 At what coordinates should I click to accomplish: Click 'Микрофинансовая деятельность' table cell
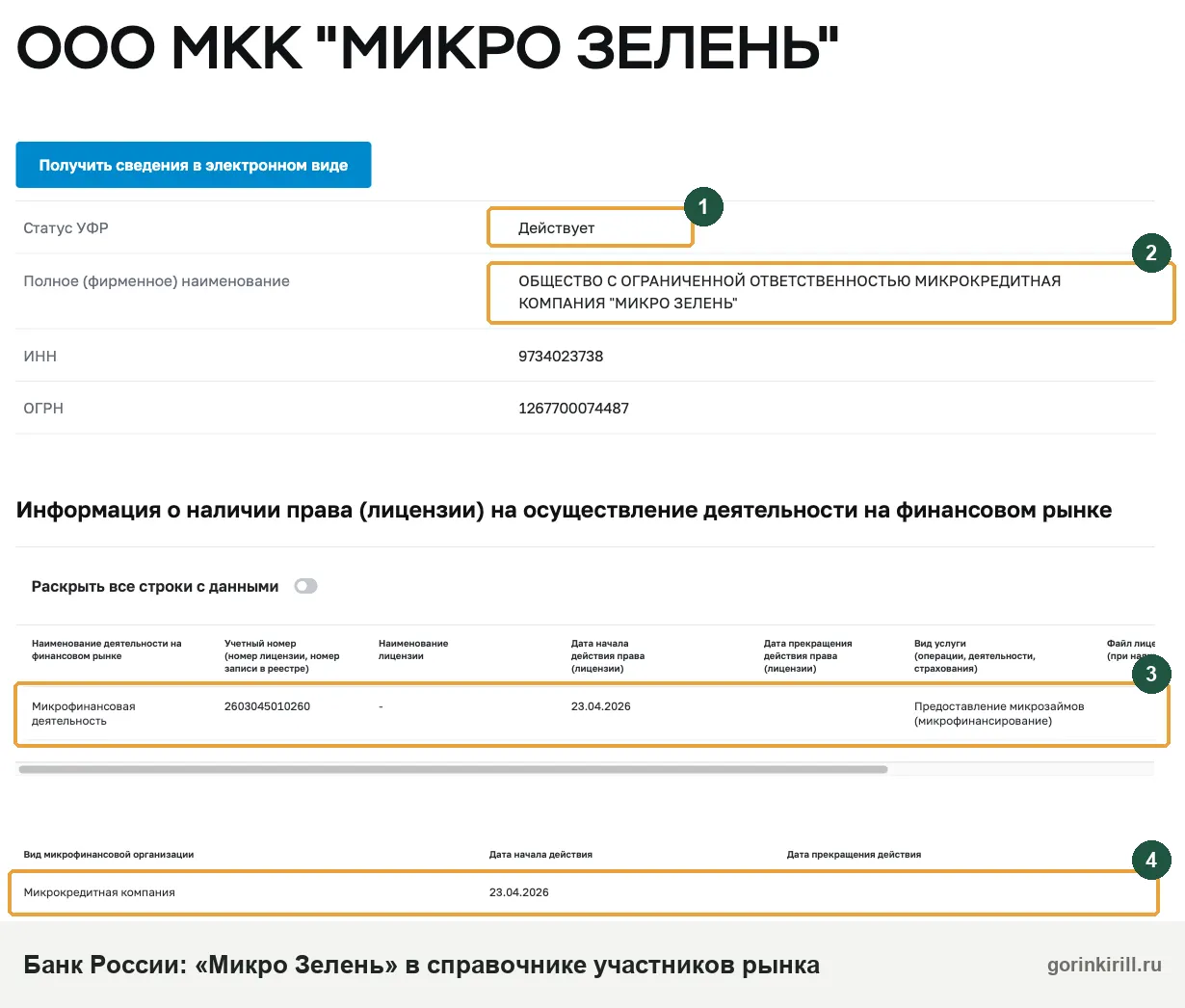point(83,713)
